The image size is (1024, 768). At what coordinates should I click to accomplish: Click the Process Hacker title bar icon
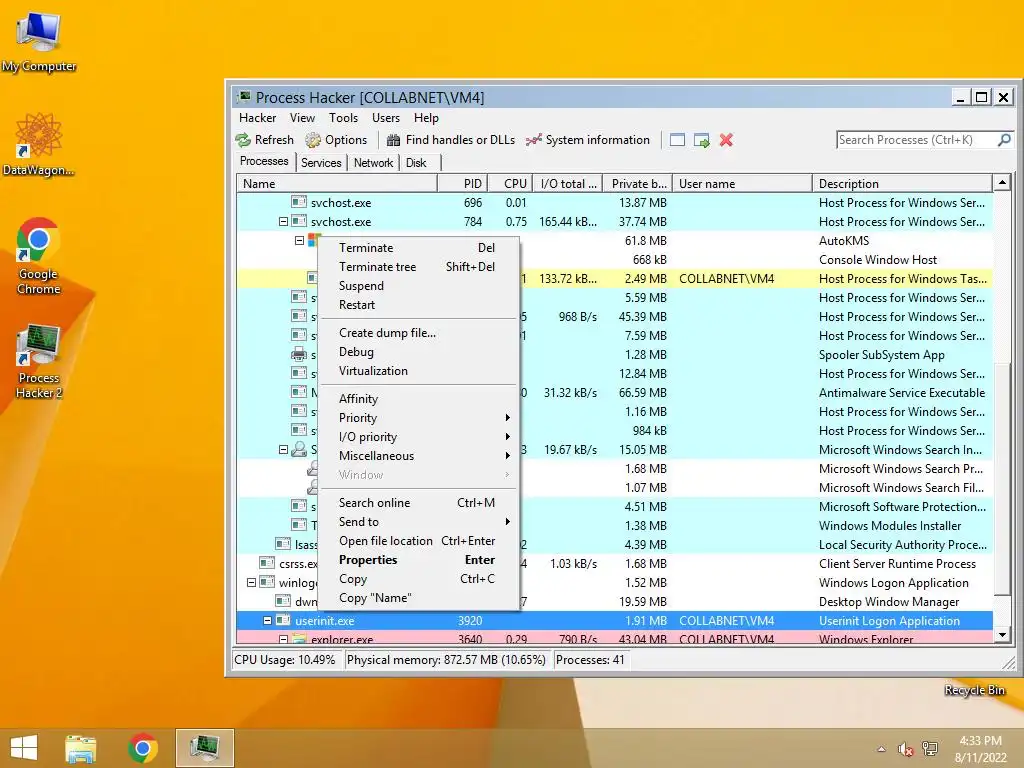point(244,97)
